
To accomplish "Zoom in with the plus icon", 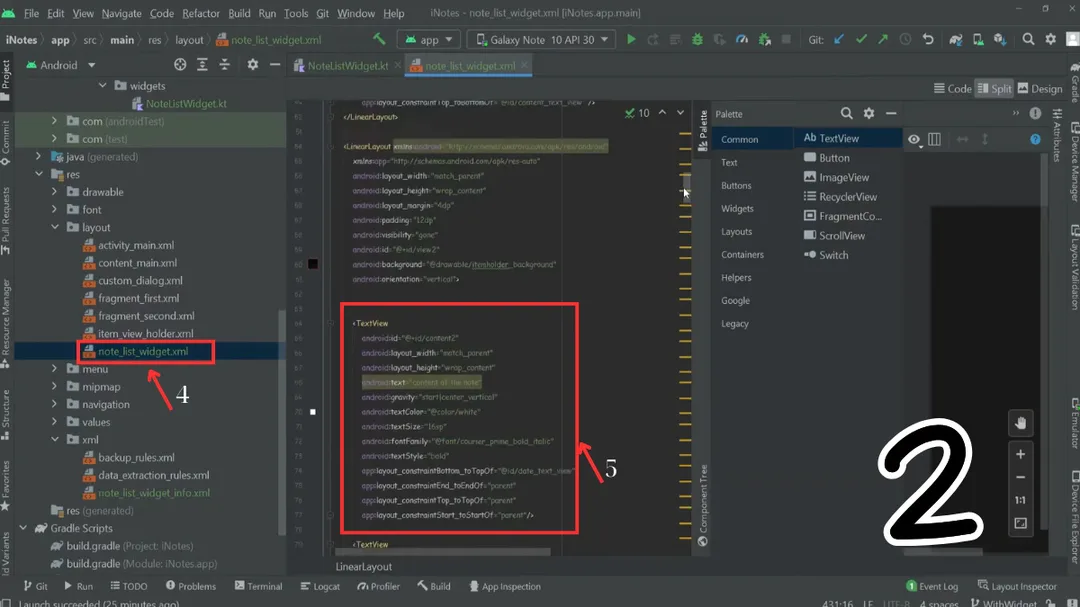I will click(x=1020, y=454).
